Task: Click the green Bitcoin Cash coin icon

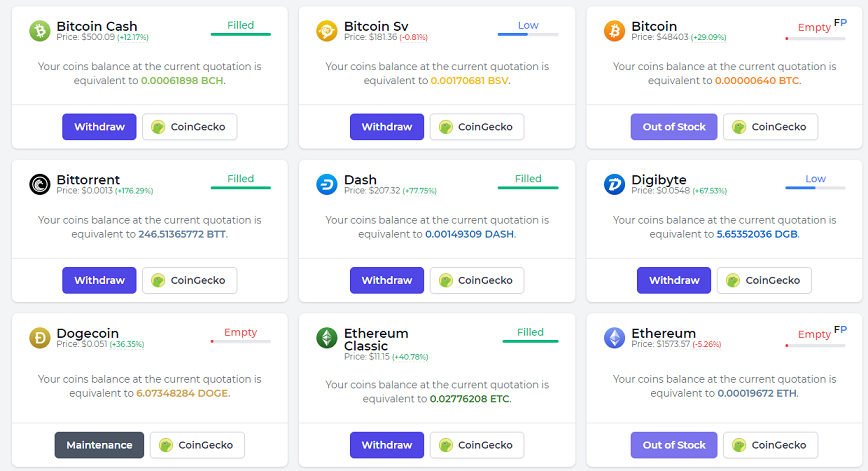Action: (x=39, y=30)
